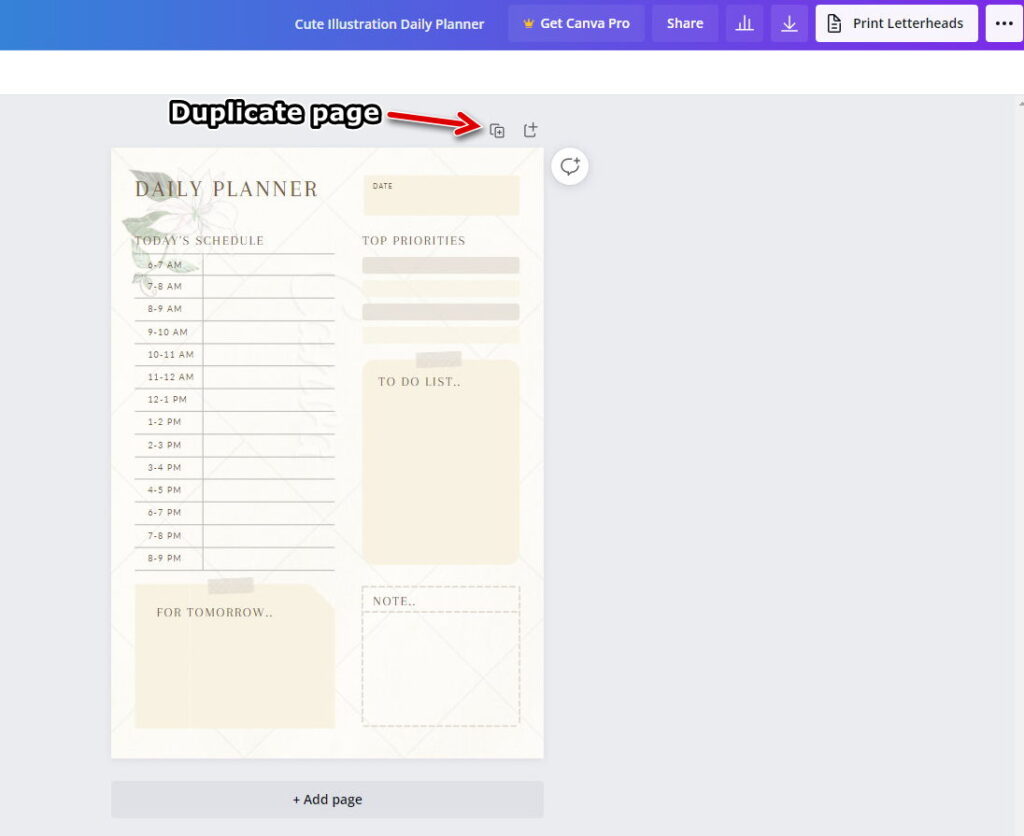Select the DATE field on the planner

[x=440, y=194]
